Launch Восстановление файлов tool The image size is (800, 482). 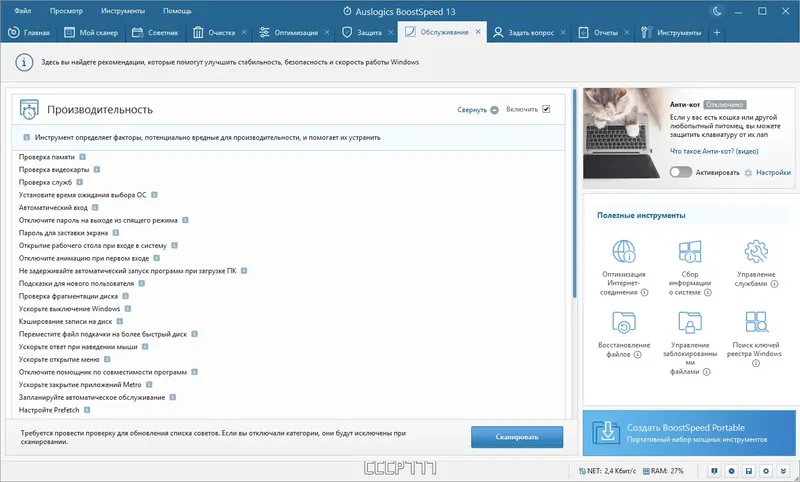[x=623, y=334]
